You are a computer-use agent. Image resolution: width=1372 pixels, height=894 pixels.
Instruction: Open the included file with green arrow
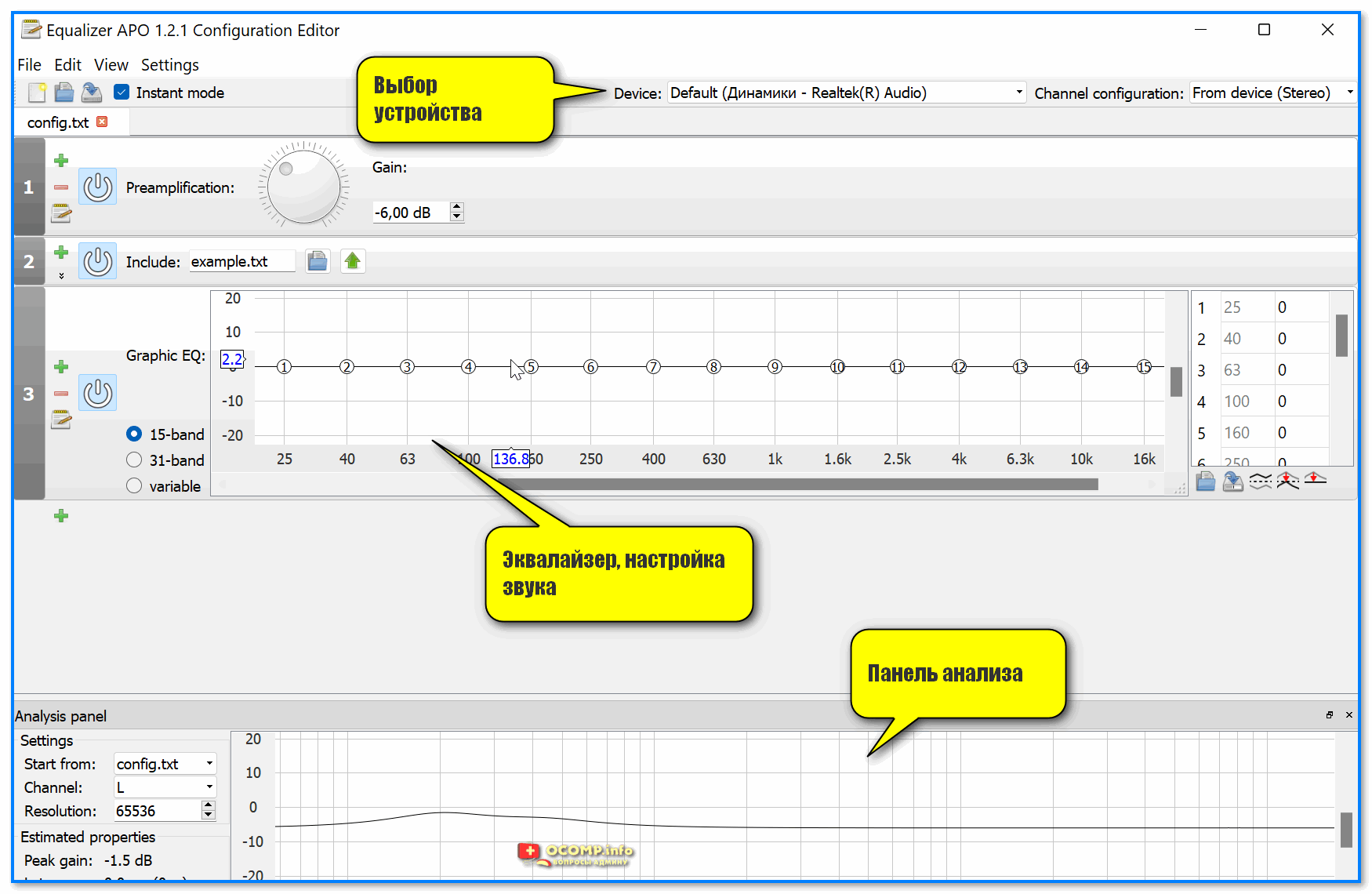pos(353,261)
